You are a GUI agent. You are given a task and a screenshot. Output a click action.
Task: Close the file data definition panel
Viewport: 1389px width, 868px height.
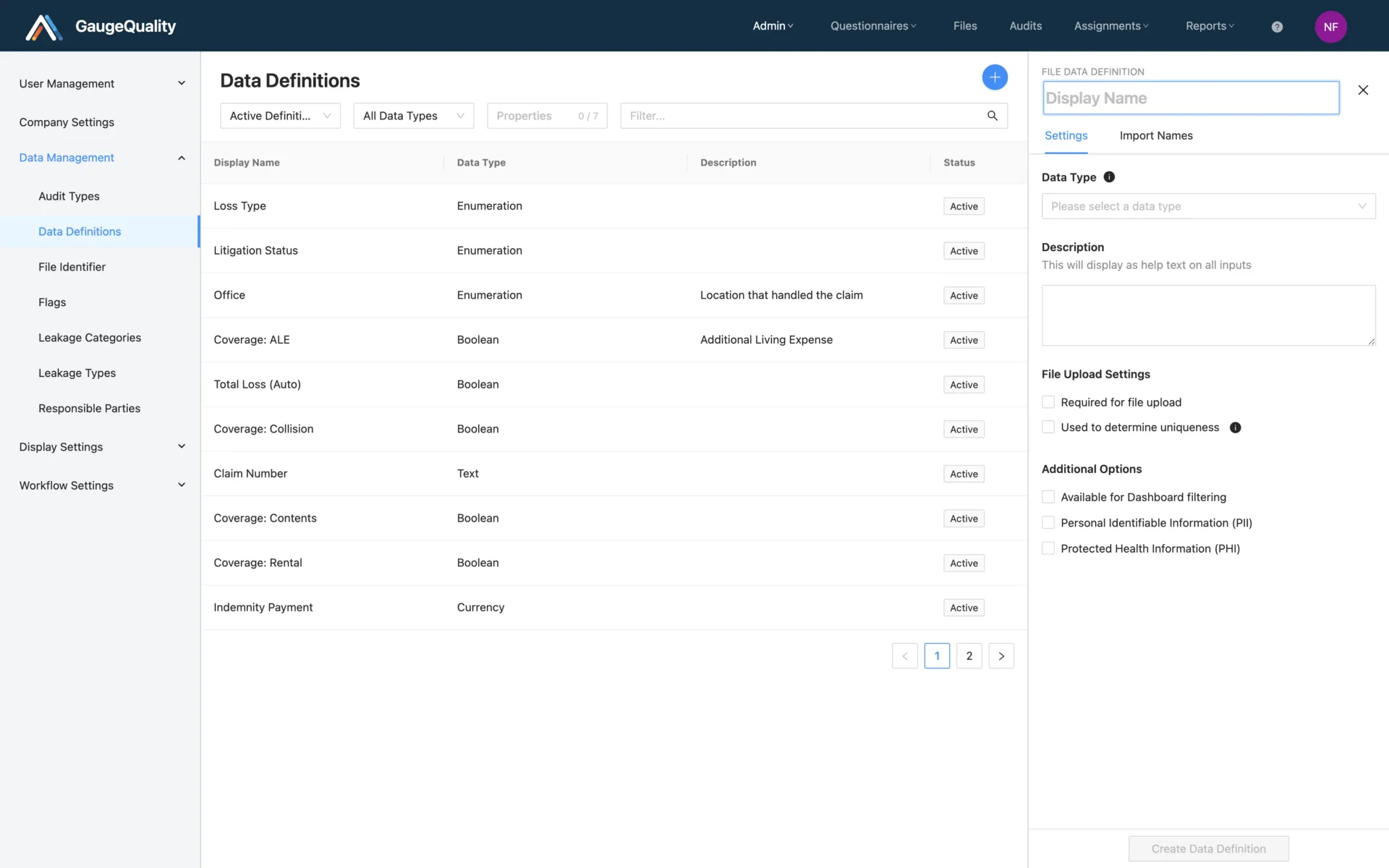click(x=1363, y=90)
